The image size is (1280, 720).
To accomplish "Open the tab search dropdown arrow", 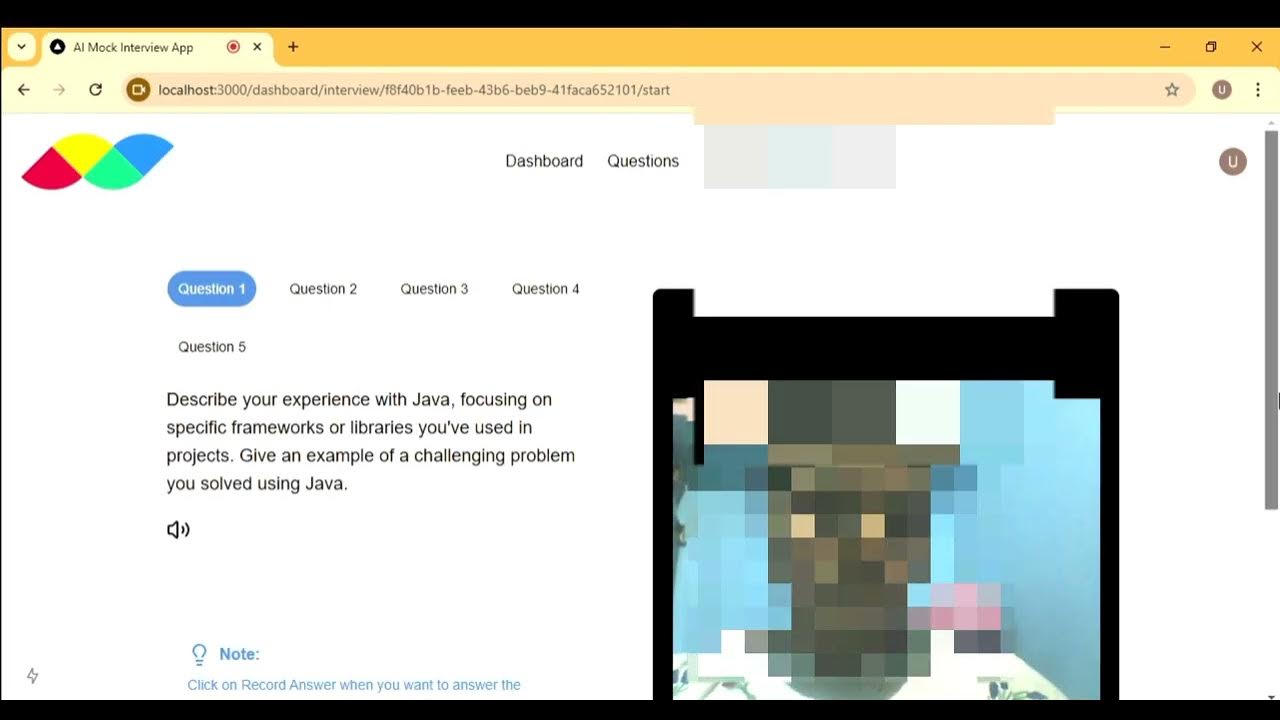I will click(21, 47).
